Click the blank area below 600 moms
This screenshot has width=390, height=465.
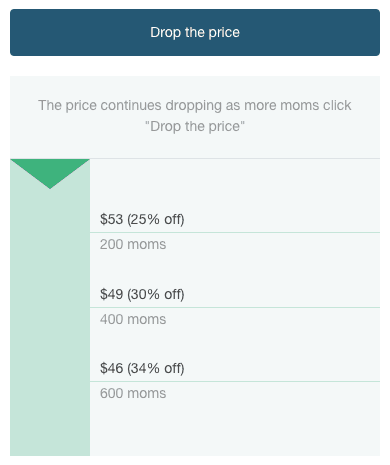coord(235,428)
